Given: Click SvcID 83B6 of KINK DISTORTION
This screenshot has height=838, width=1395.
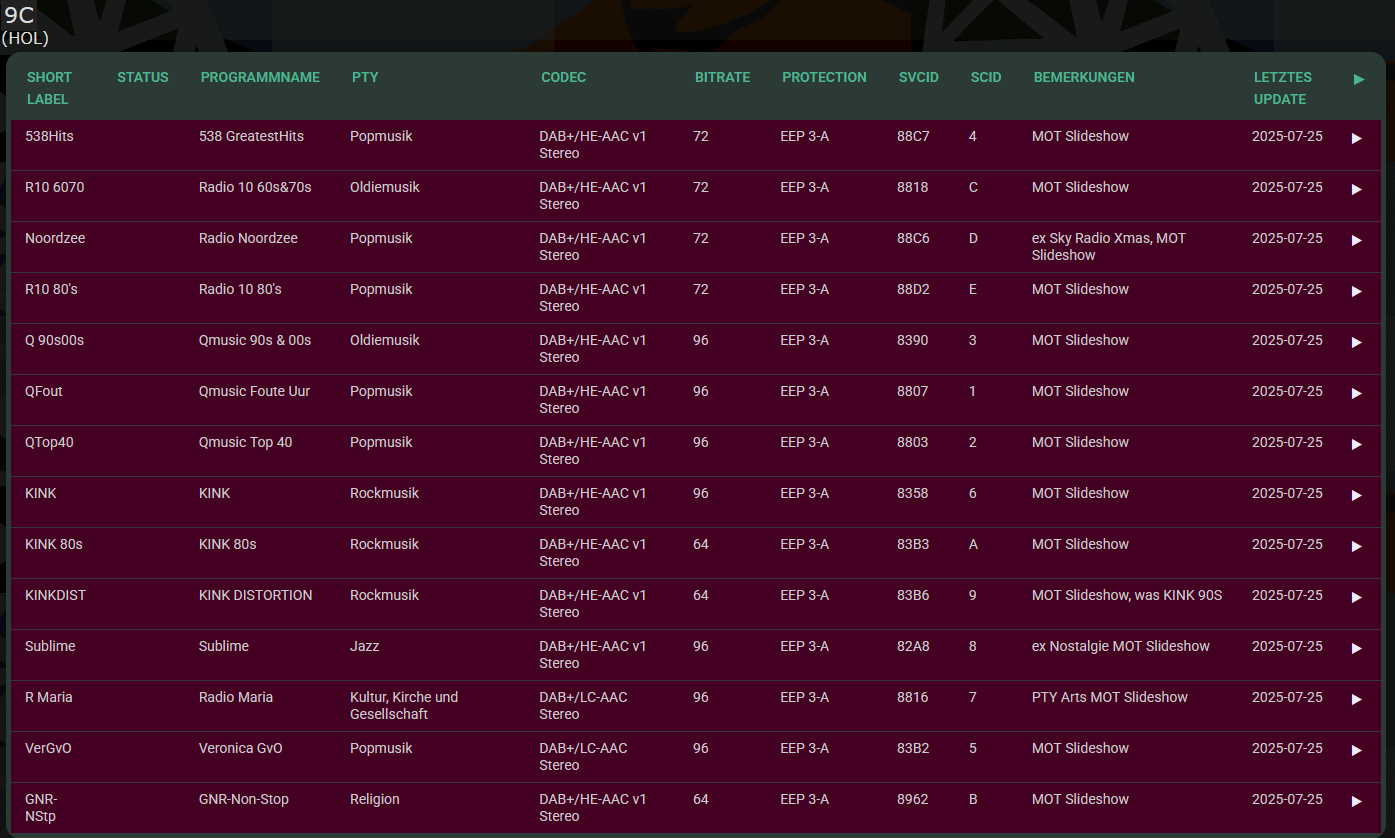Looking at the screenshot, I should coord(913,595).
